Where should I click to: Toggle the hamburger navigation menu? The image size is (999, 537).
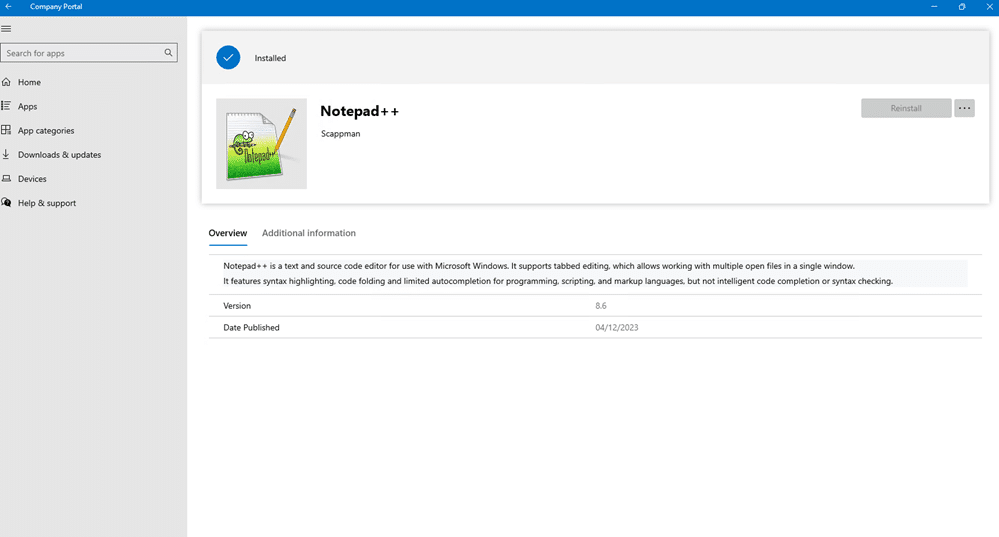point(6,29)
